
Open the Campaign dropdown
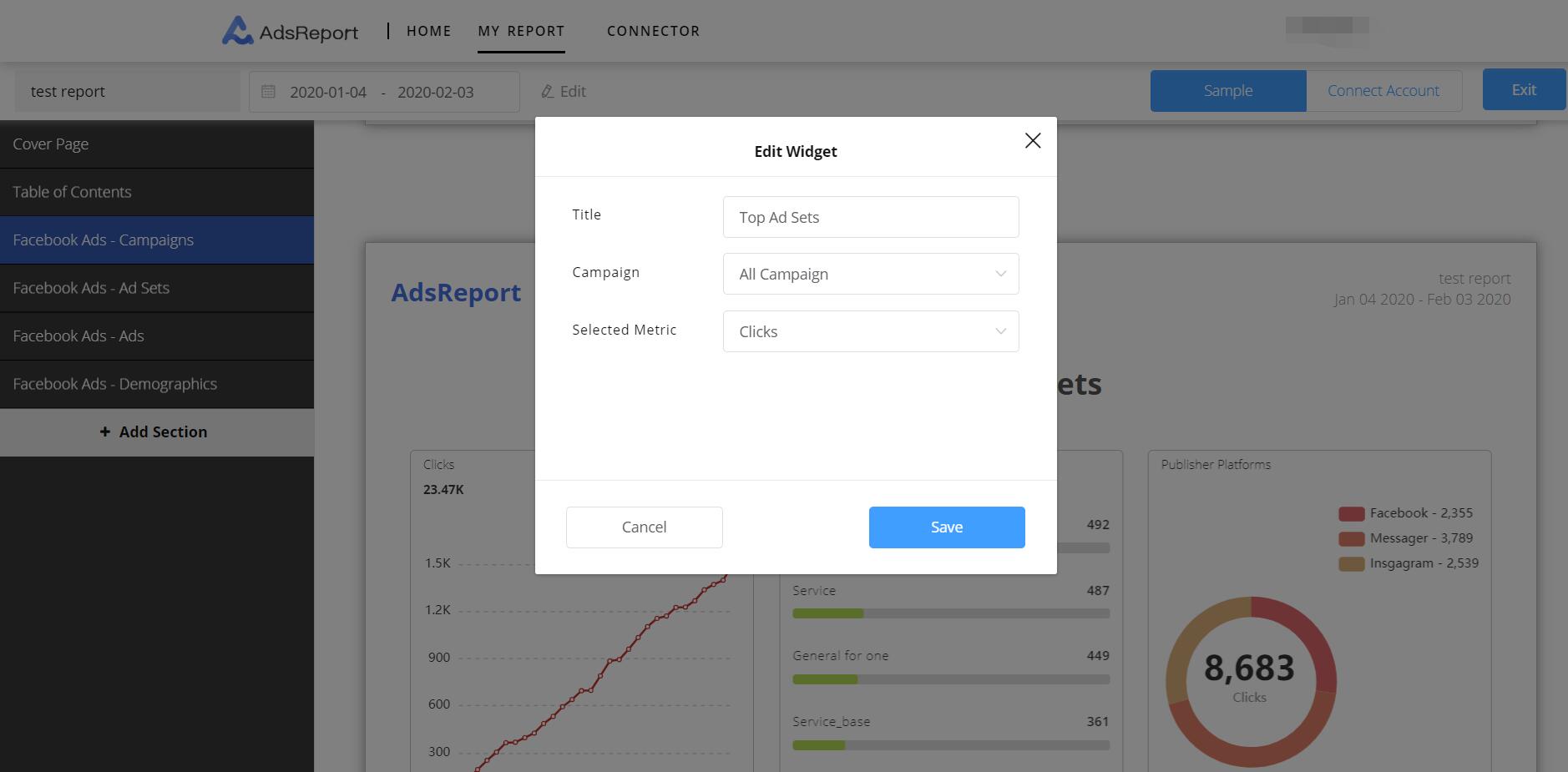click(871, 274)
